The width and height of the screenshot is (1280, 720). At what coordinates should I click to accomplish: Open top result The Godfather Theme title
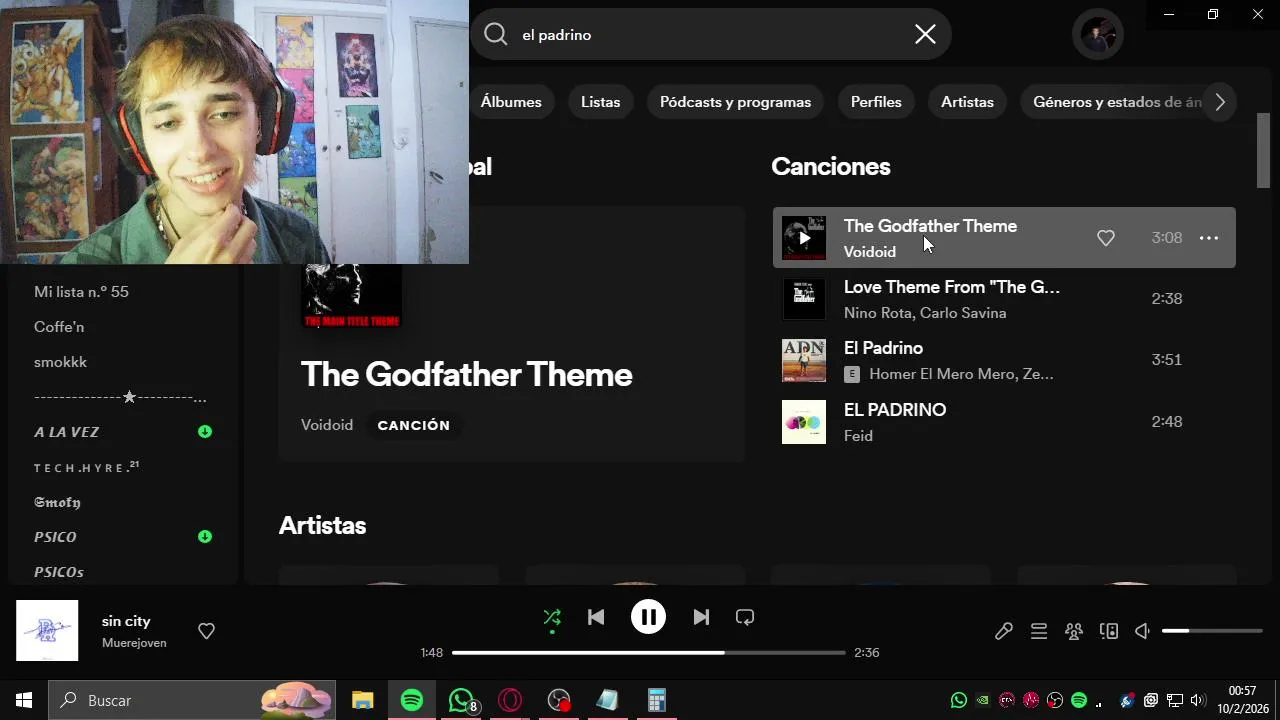click(x=467, y=375)
